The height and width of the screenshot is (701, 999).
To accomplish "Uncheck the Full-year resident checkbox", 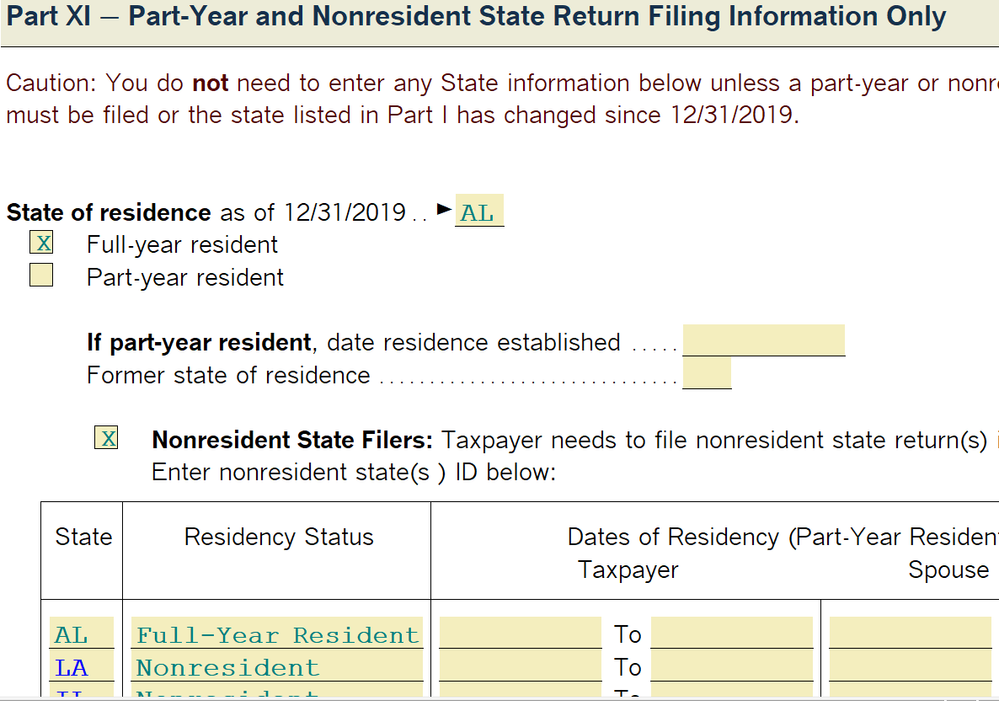I will (x=41, y=244).
